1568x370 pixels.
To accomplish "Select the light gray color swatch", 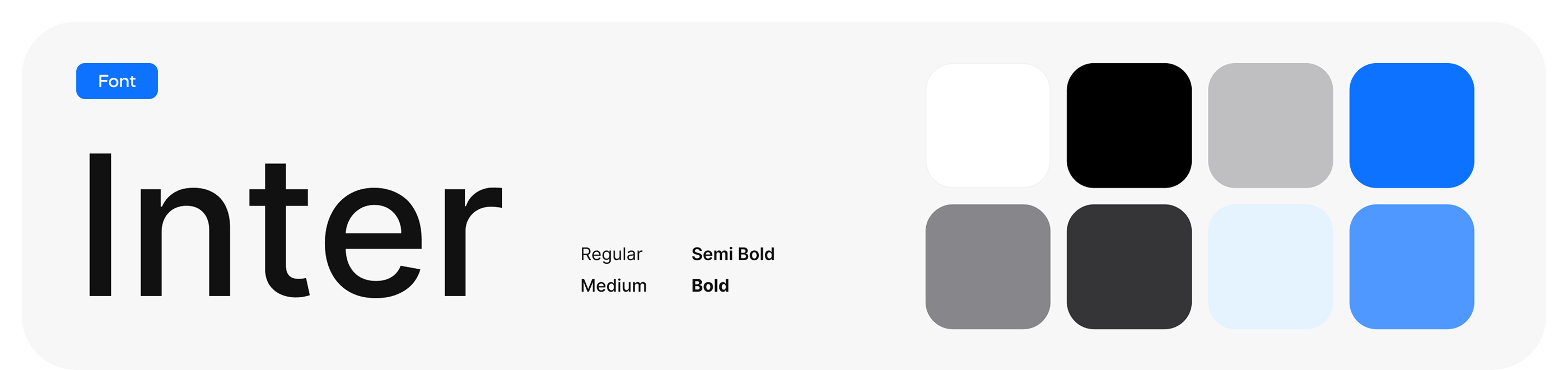I will pyautogui.click(x=1270, y=125).
